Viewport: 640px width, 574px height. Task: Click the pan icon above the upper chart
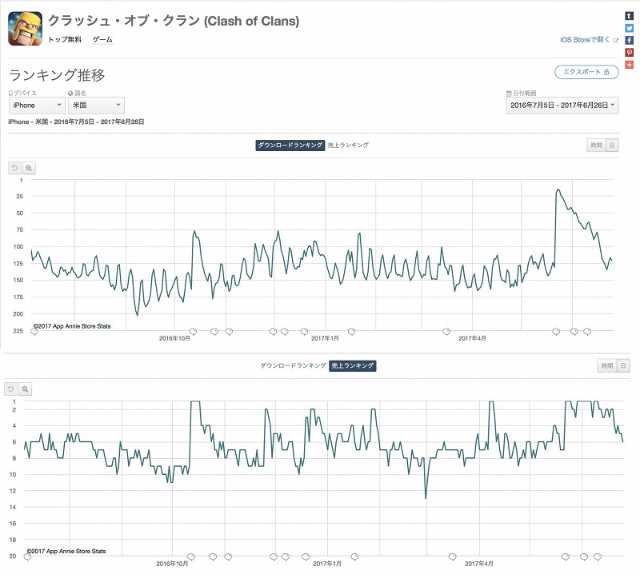15,168
